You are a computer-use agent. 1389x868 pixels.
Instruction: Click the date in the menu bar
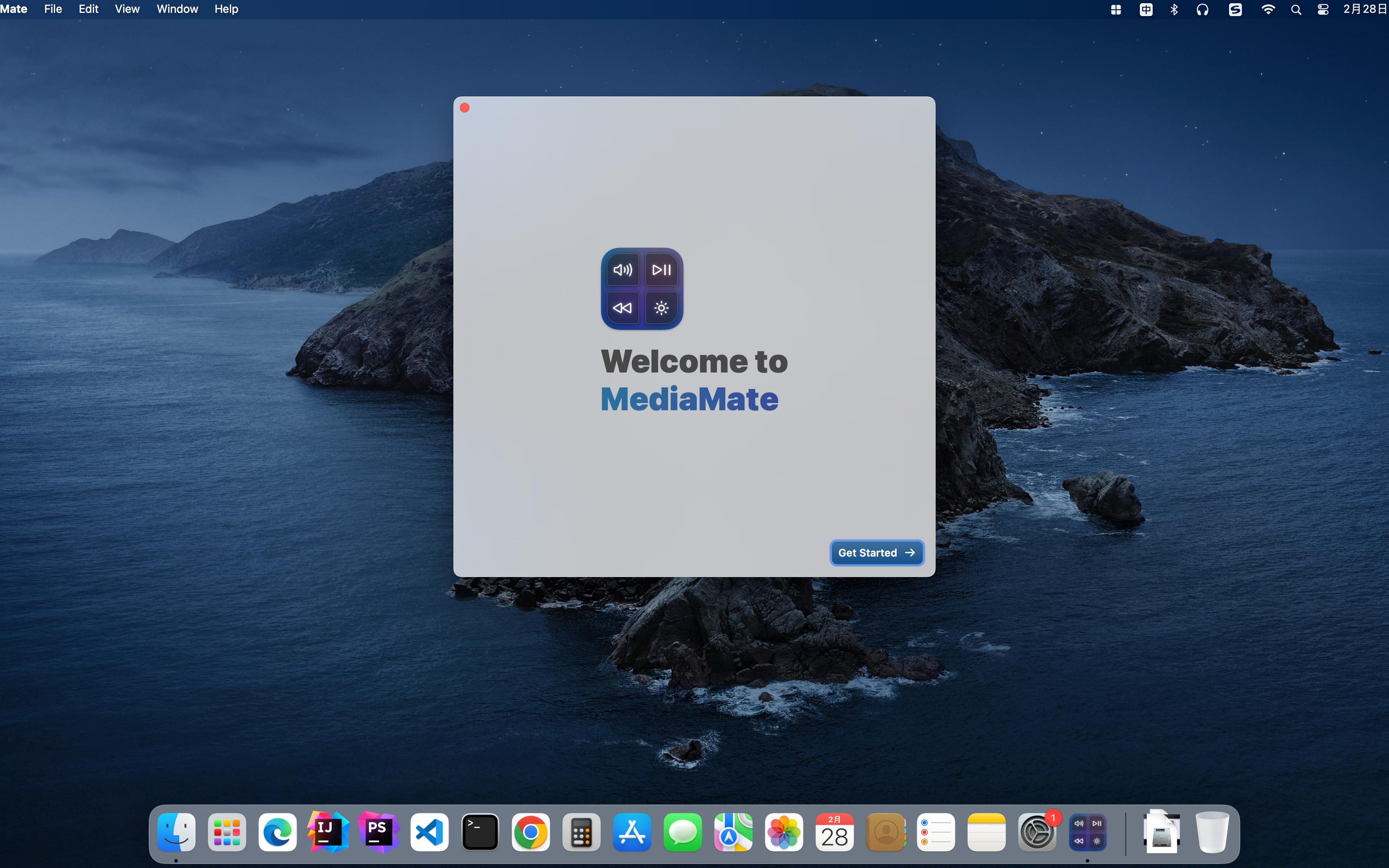point(1365,9)
